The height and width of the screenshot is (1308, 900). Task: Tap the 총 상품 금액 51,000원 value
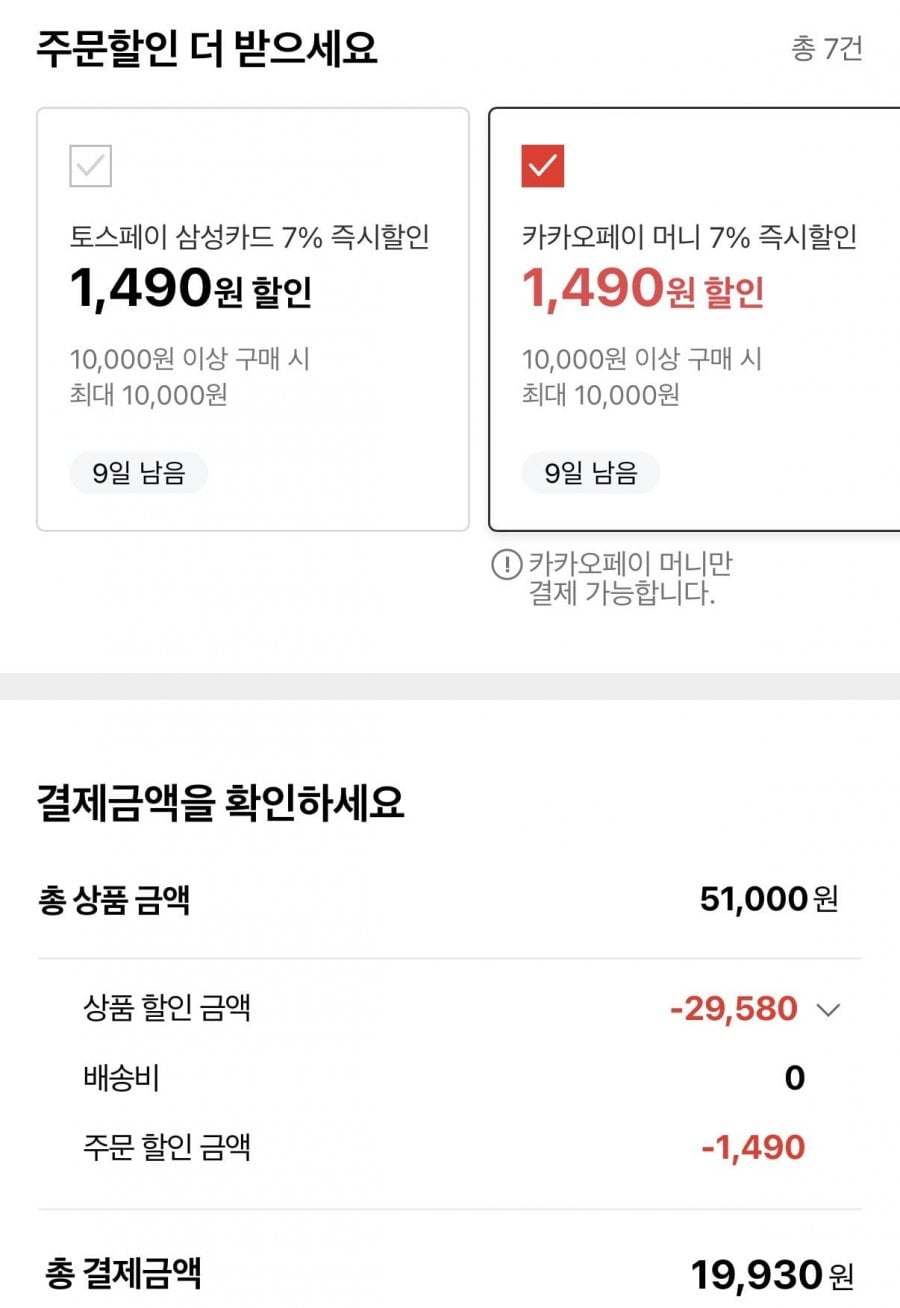coord(768,899)
